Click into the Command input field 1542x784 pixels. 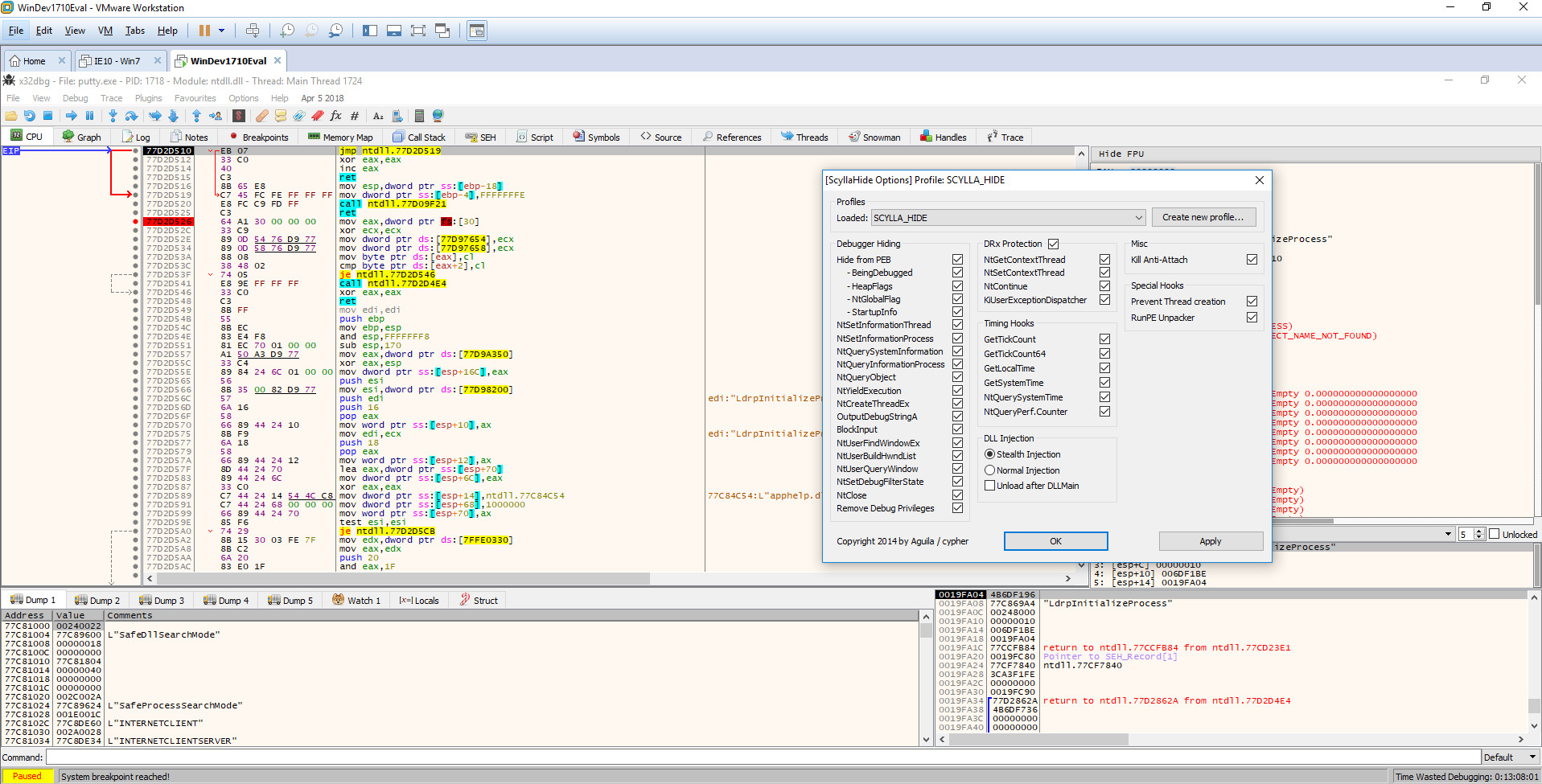point(763,757)
